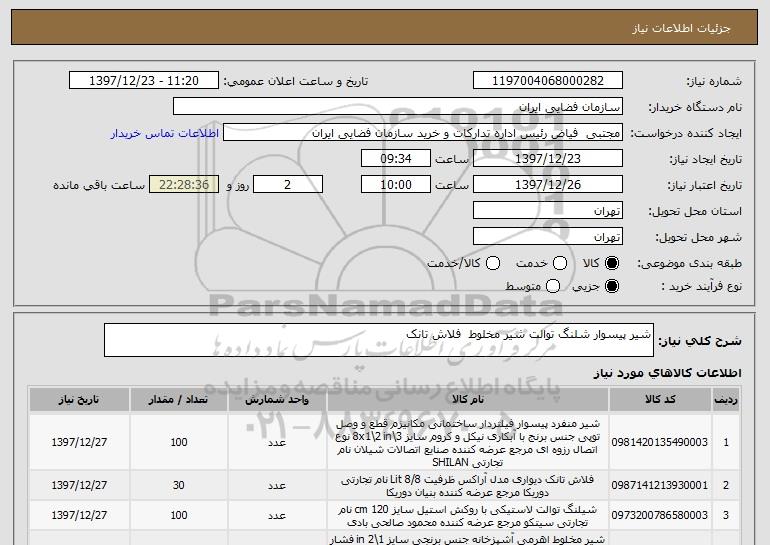Screen dimensions: 770x545
Task: Select the خدمت radio button
Action: click(x=560, y=263)
